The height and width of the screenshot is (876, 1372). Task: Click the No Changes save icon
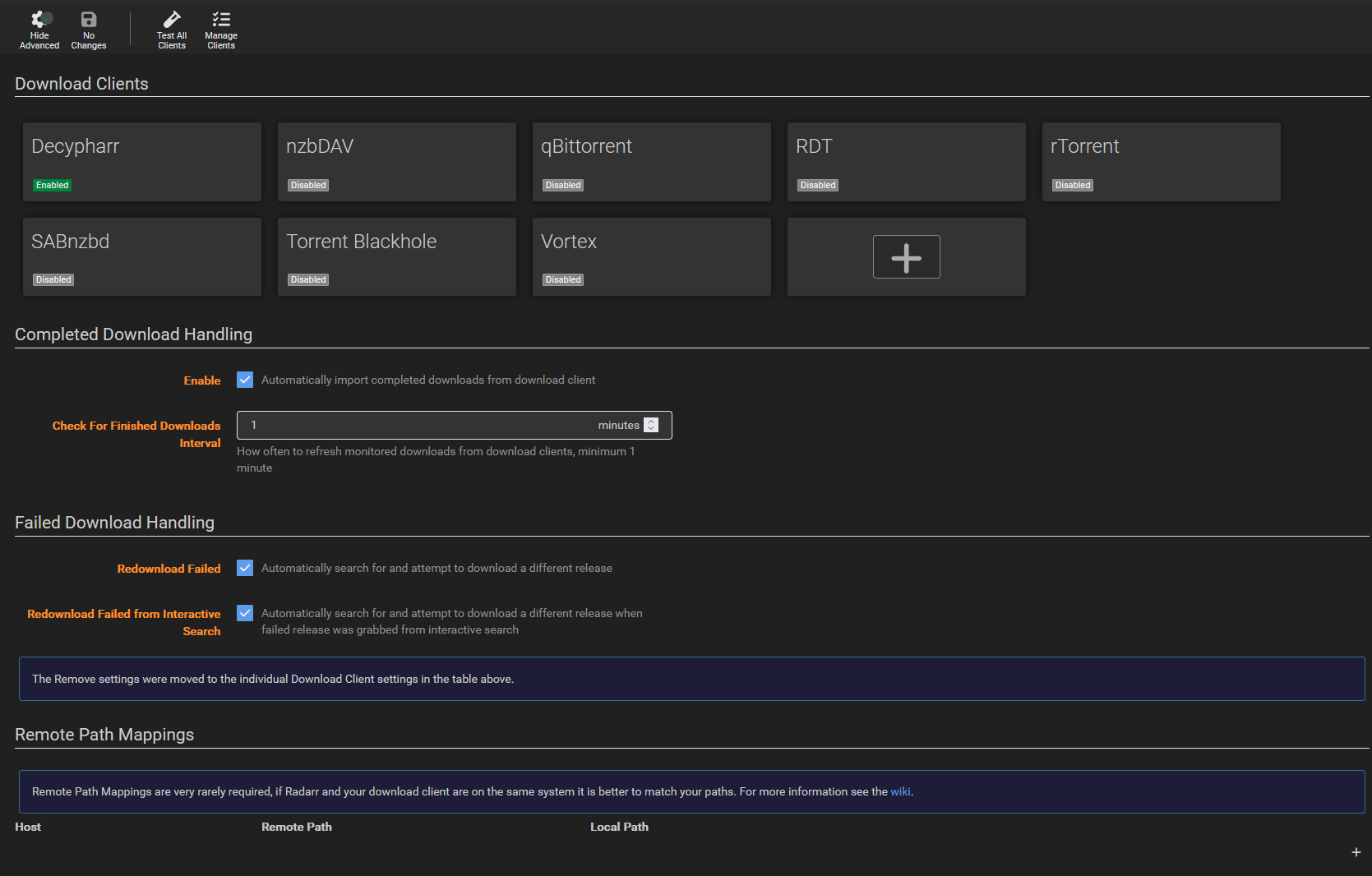89,19
